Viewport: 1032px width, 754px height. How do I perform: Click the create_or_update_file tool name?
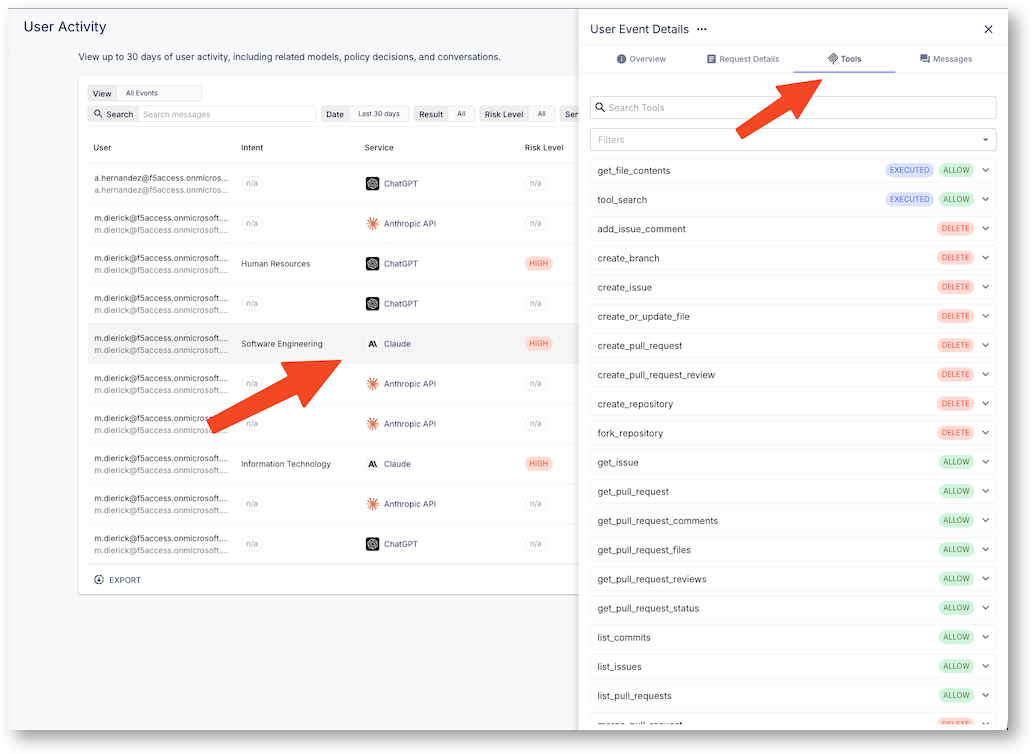click(644, 316)
